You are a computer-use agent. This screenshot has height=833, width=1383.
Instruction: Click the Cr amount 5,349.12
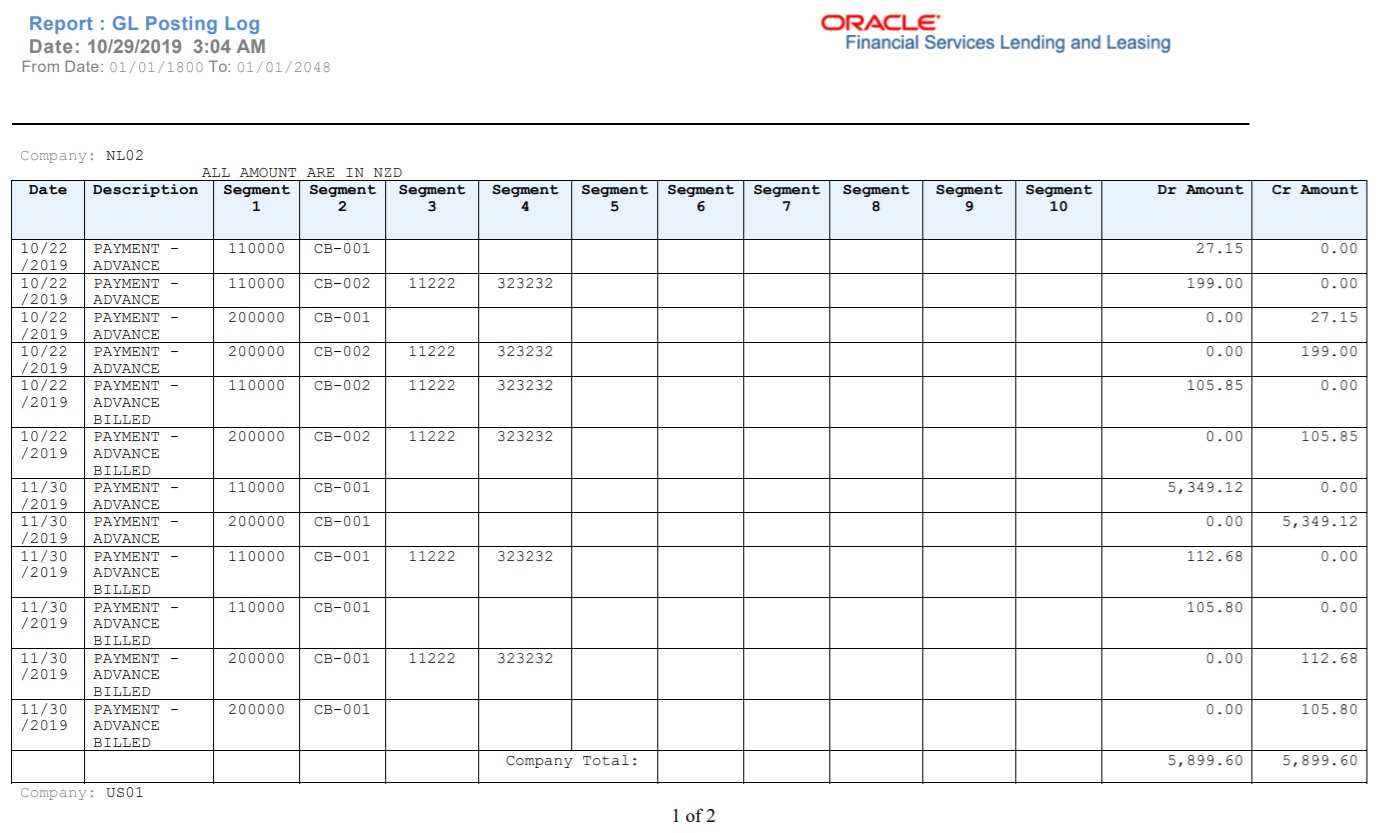pos(1321,522)
